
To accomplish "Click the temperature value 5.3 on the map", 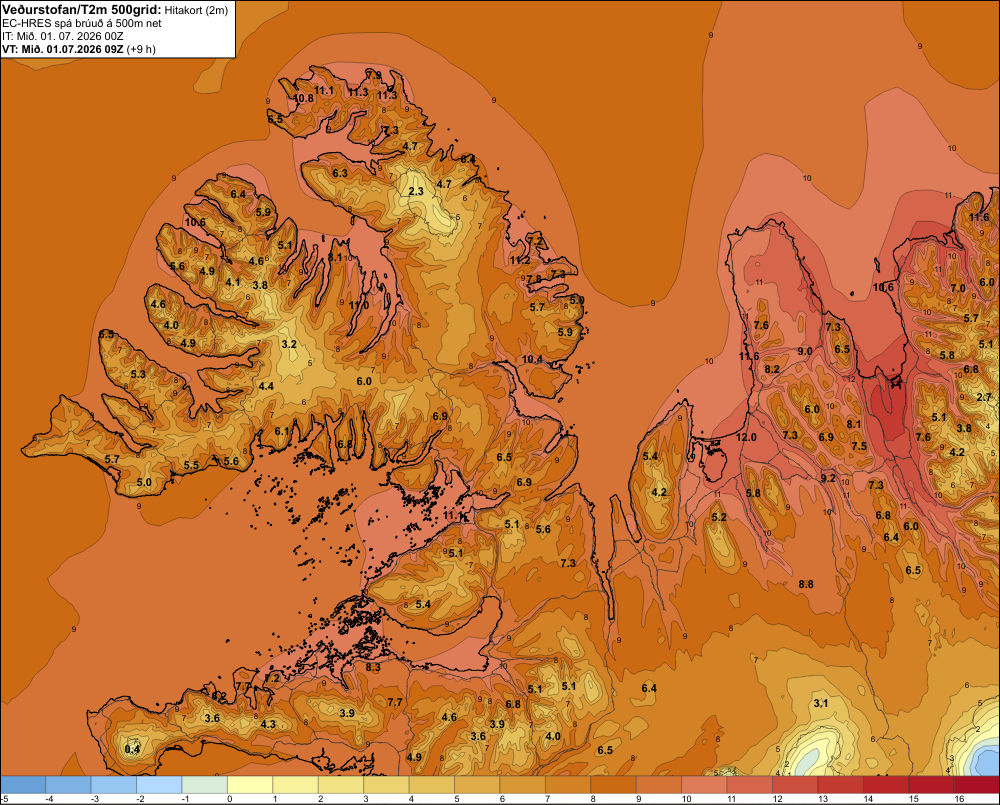I will [138, 374].
